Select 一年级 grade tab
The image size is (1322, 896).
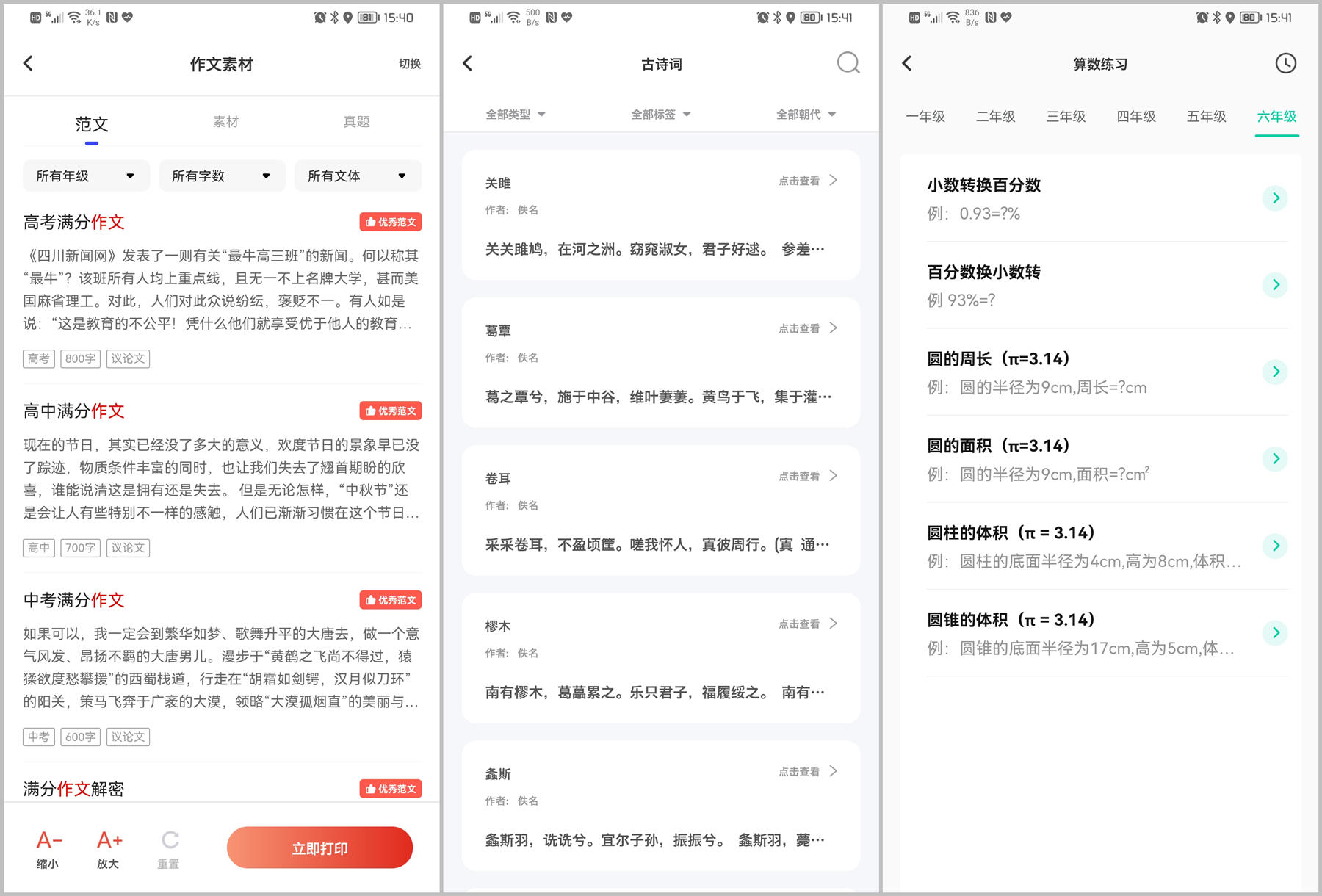[925, 117]
